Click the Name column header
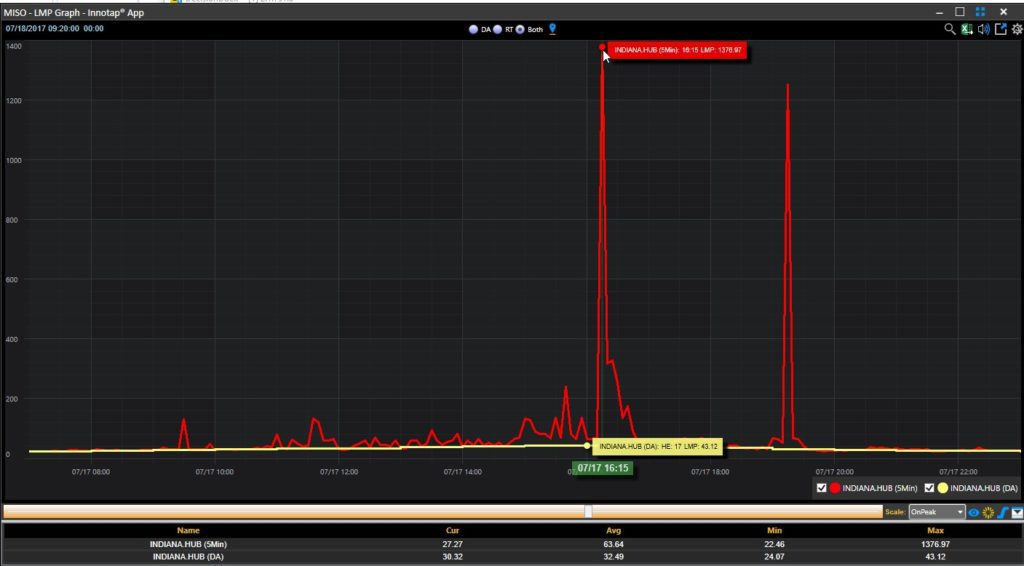 click(x=188, y=531)
